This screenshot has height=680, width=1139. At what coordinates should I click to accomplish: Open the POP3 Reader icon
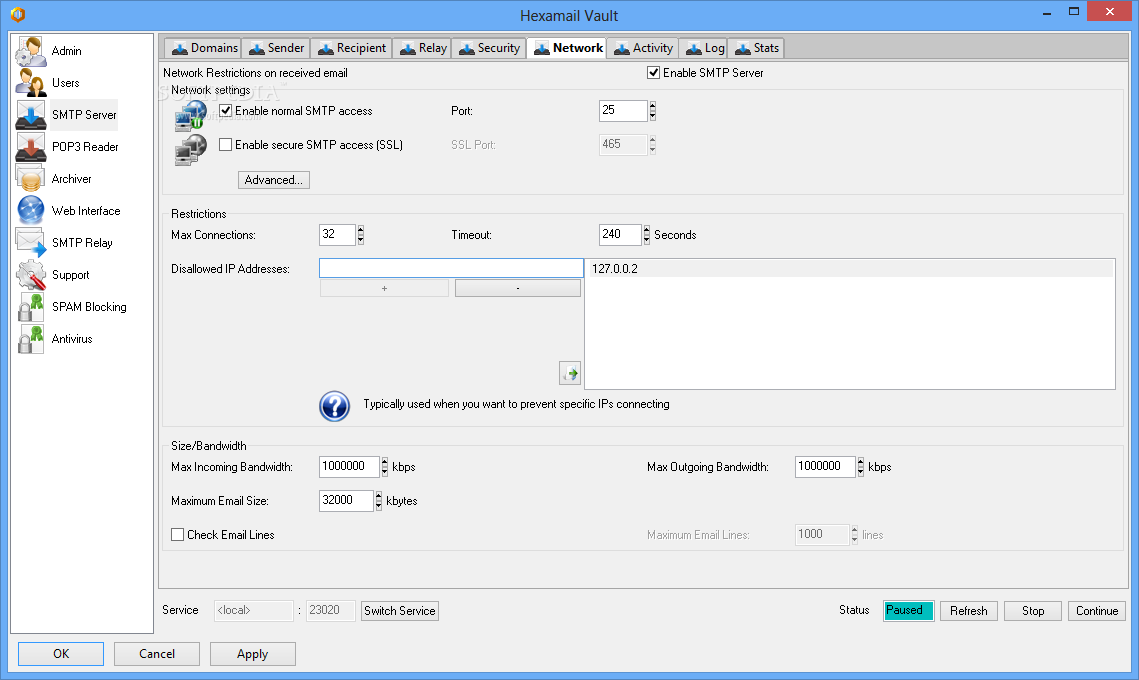(31, 147)
